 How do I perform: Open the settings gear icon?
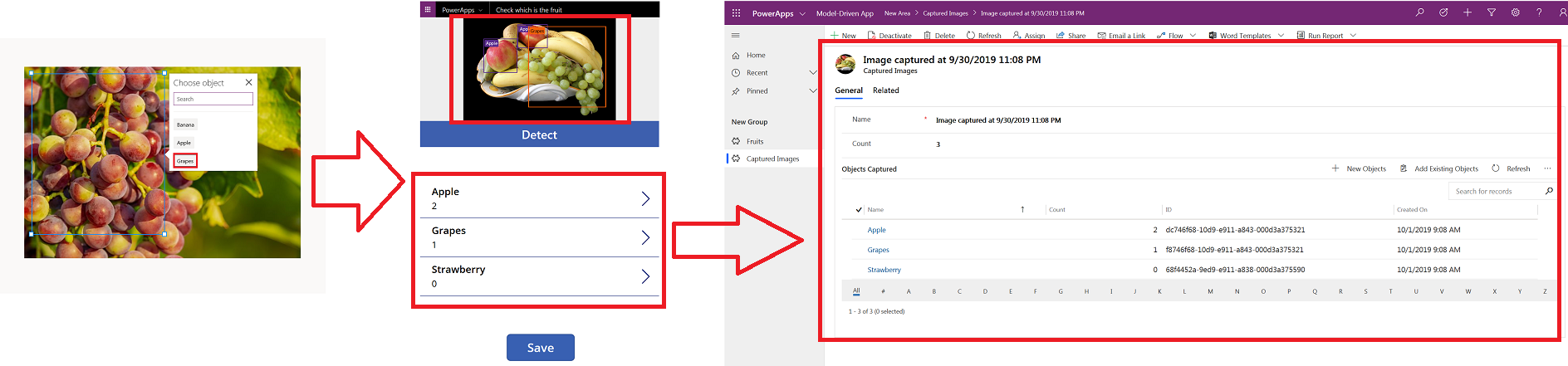coord(1515,12)
